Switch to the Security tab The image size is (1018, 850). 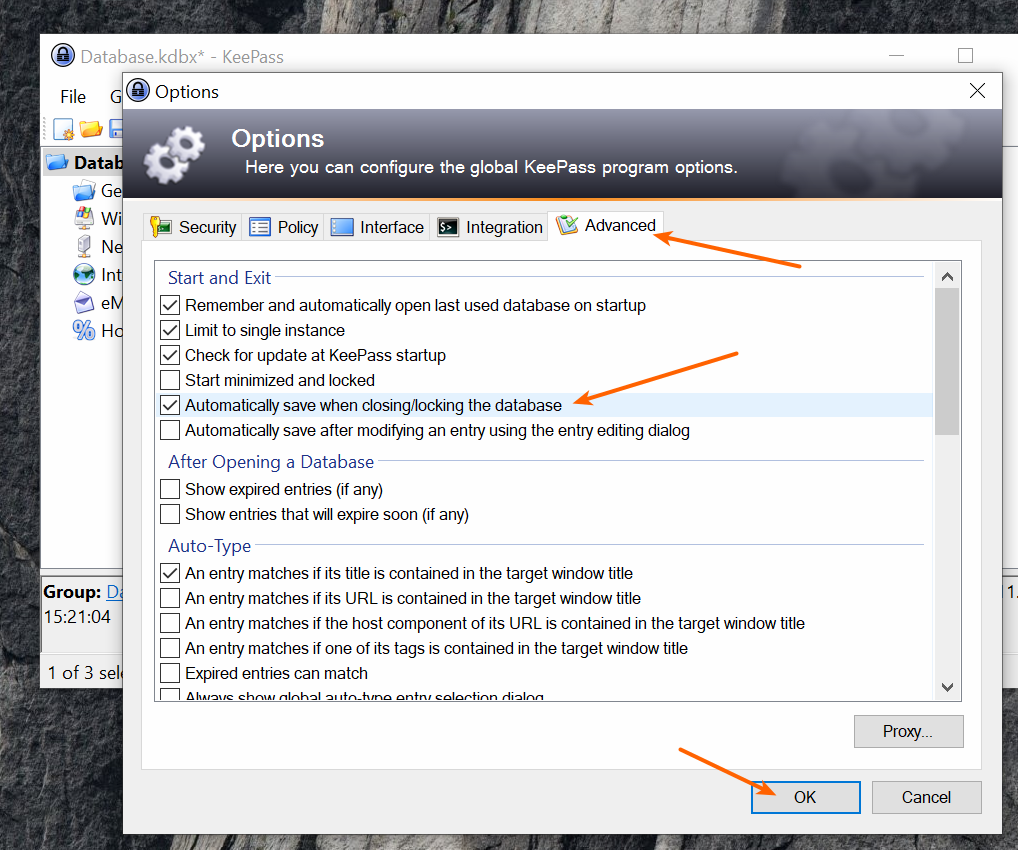pyautogui.click(x=194, y=227)
